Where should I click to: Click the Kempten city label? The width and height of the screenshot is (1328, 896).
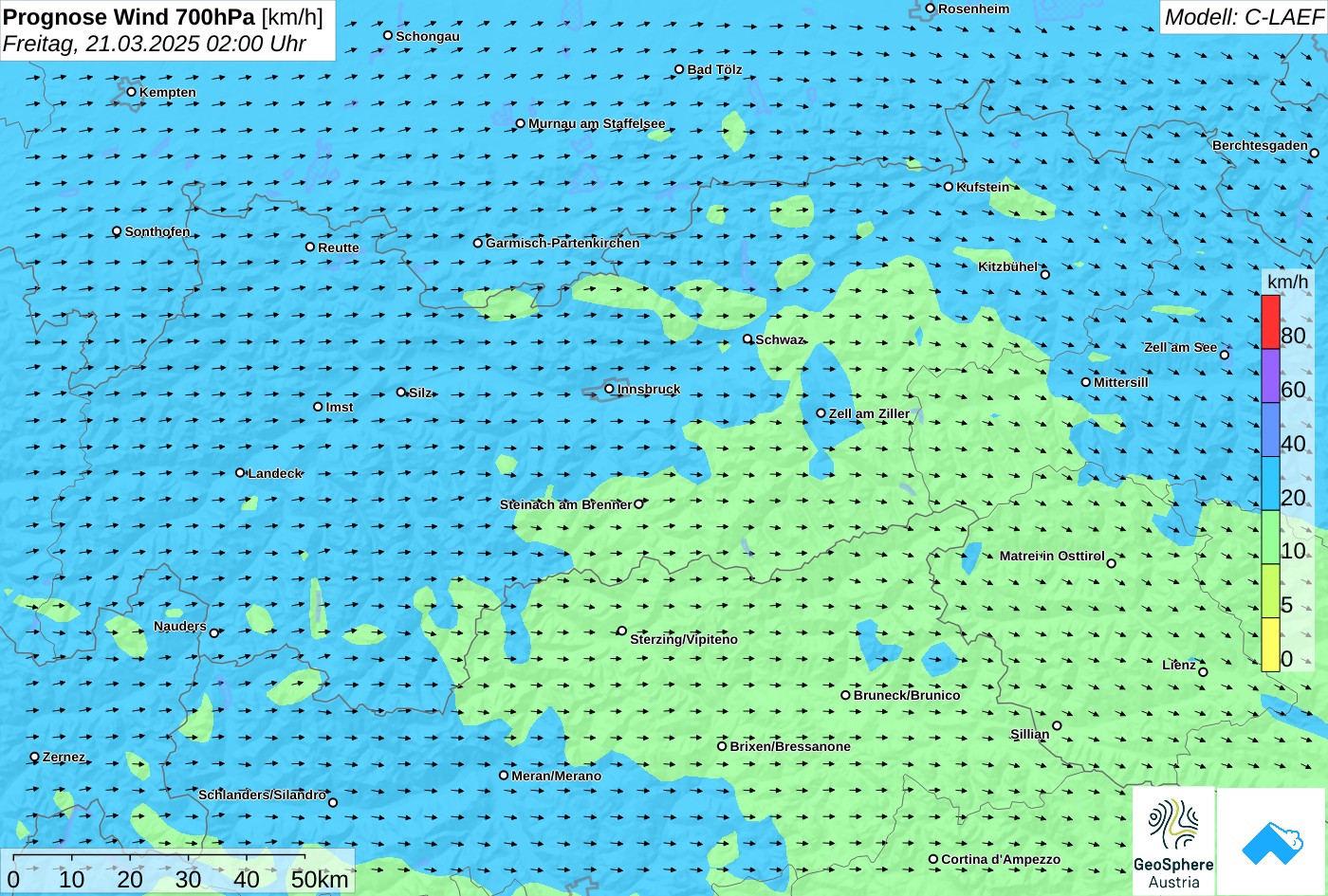coord(168,92)
